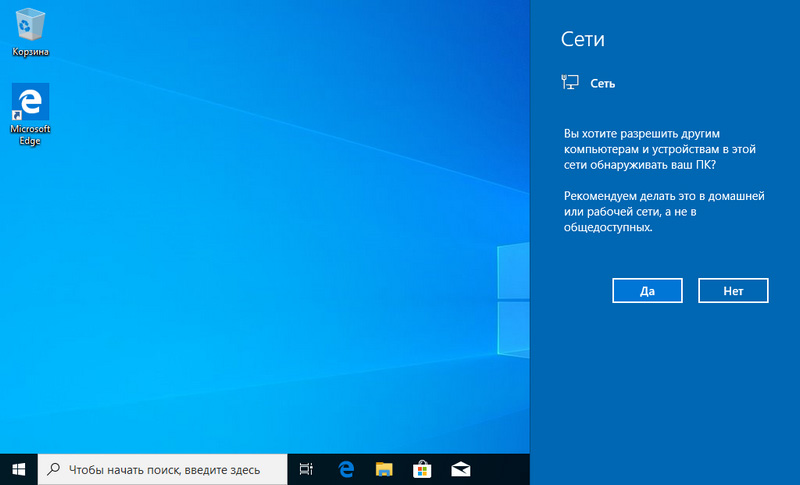Open the Mail app from the taskbar
Screen dimensions: 800x485
[x=460, y=469]
